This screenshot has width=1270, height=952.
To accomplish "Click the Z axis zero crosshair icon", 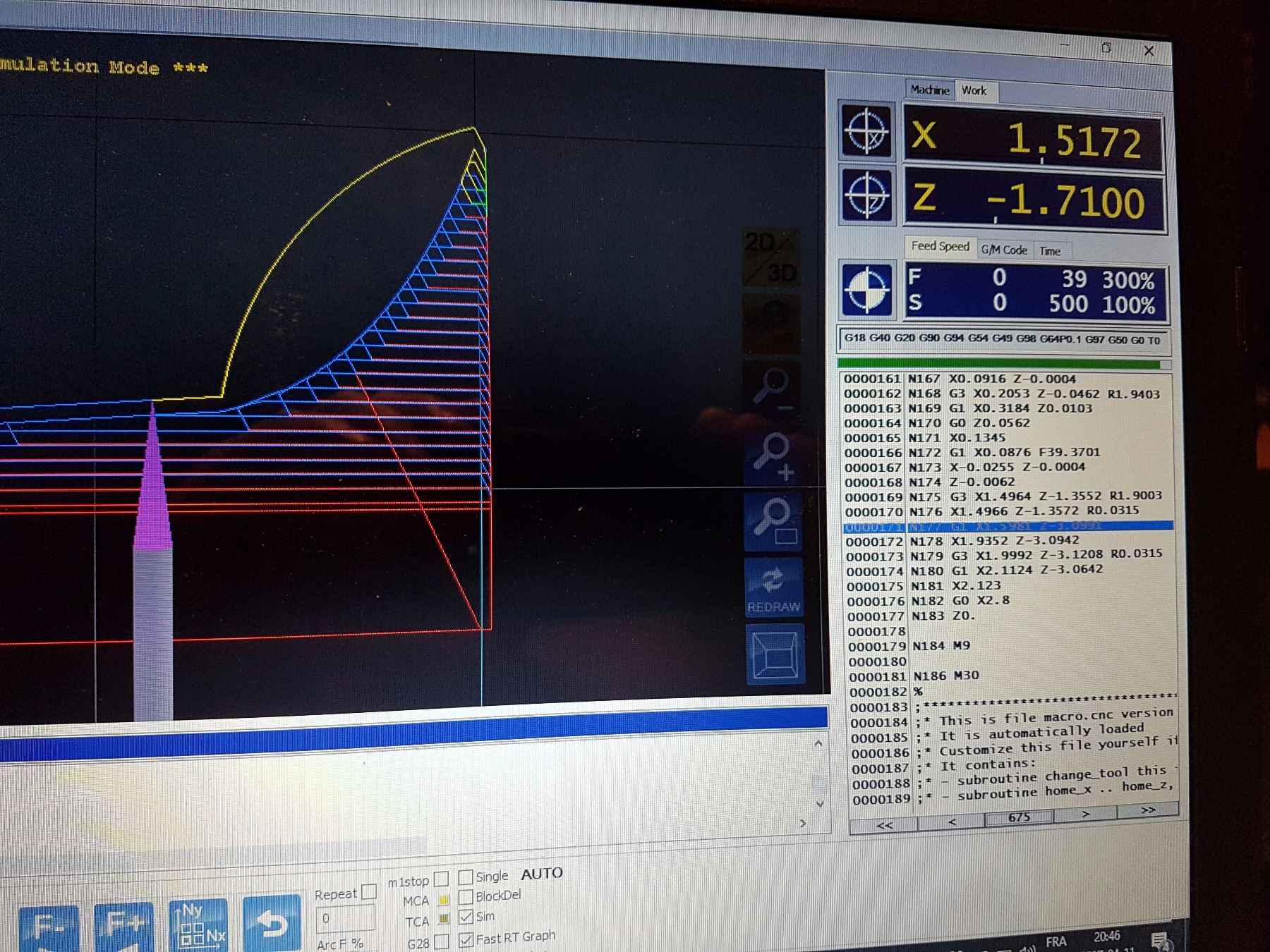I will tap(866, 195).
